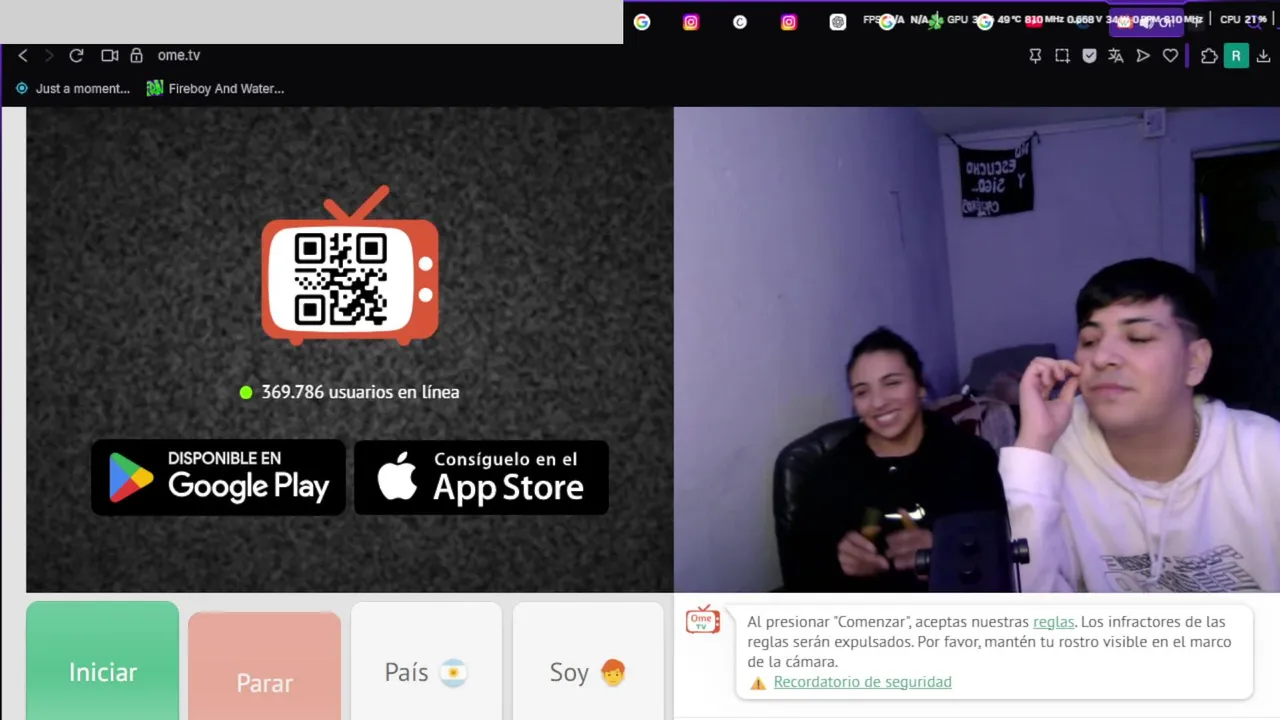The image size is (1280, 720).
Task: Go forward with the browser forward arrow
Action: coord(48,56)
